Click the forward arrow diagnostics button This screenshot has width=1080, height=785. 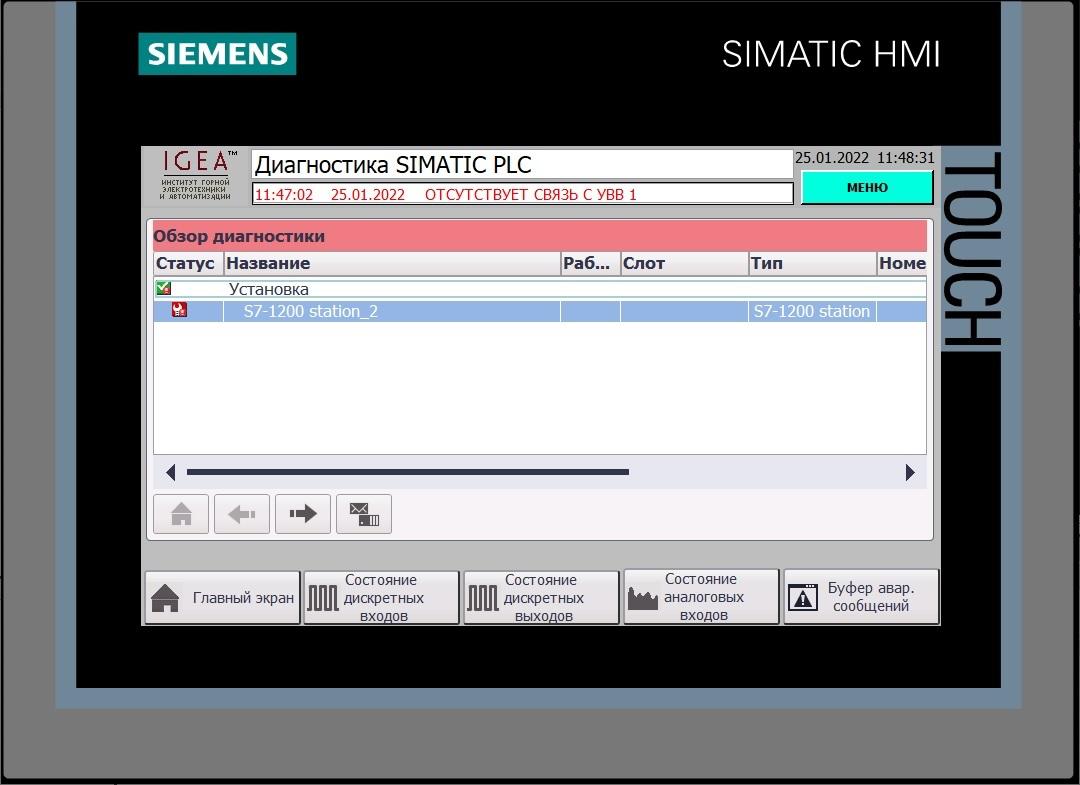(x=303, y=514)
